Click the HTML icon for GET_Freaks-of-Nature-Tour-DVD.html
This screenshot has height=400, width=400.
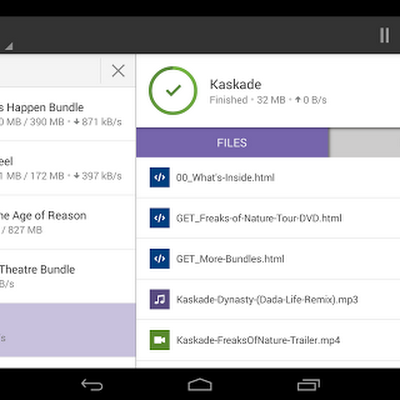[160, 218]
